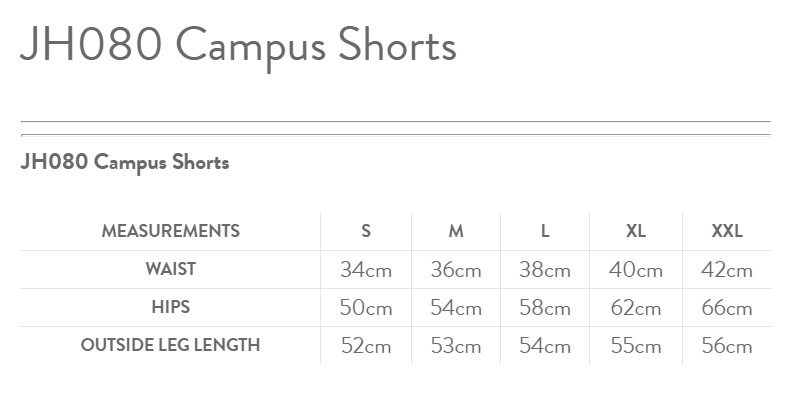The width and height of the screenshot is (785, 413).
Task: Select the HIPS row label
Action: pyautogui.click(x=171, y=307)
